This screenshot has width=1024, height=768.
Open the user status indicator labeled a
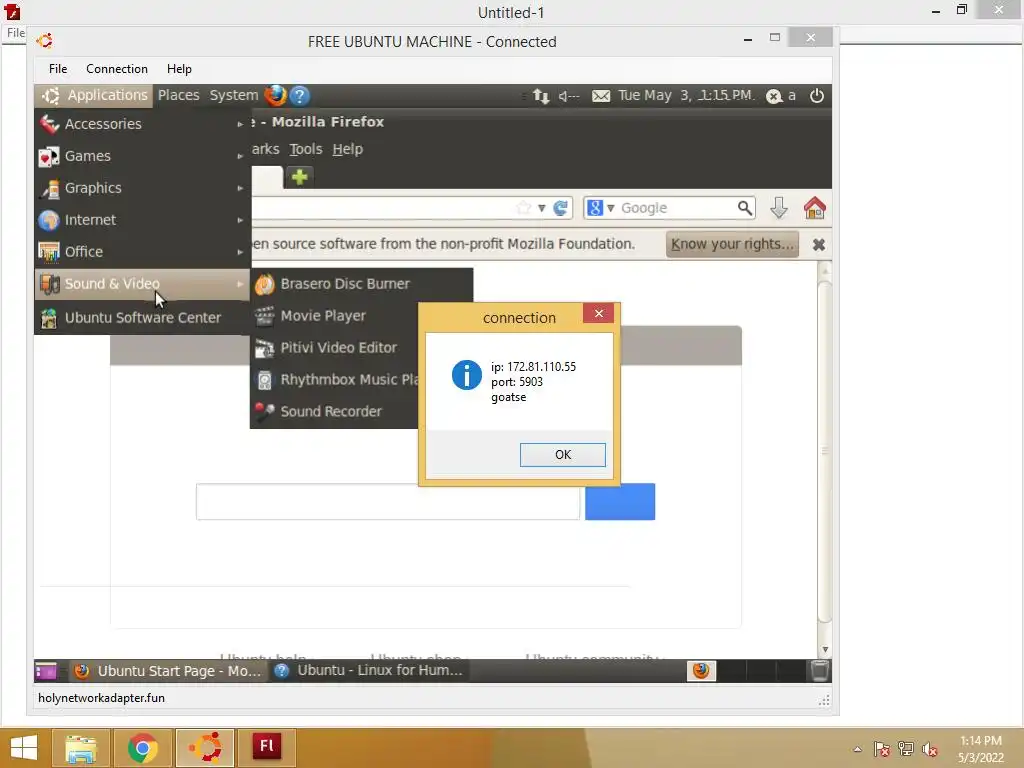click(x=782, y=96)
